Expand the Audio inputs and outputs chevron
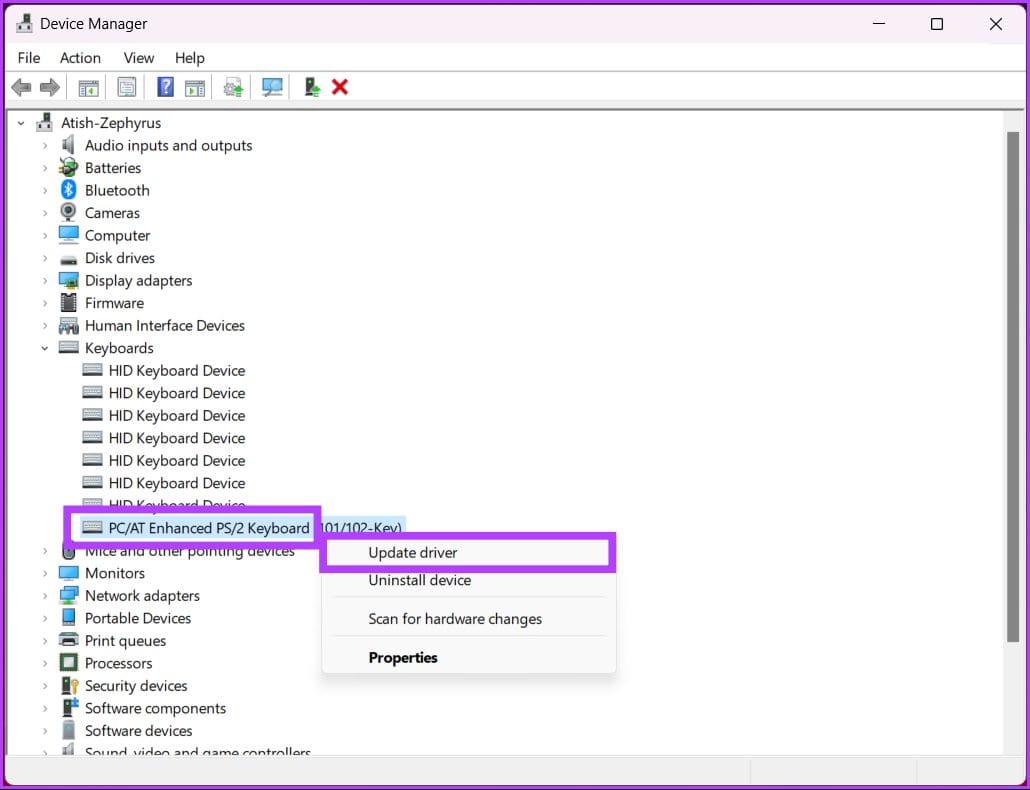The width and height of the screenshot is (1030, 790). point(45,145)
